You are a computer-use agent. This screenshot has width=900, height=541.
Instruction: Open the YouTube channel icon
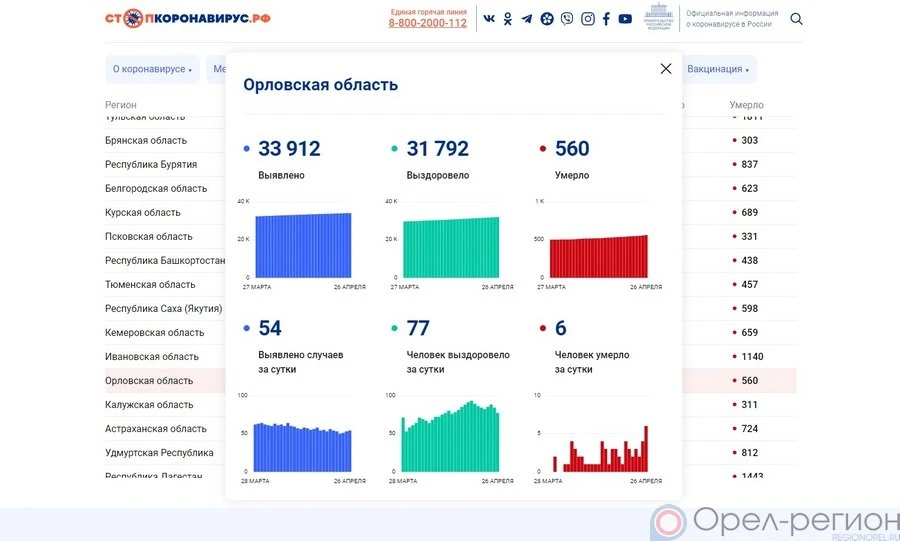click(x=625, y=19)
